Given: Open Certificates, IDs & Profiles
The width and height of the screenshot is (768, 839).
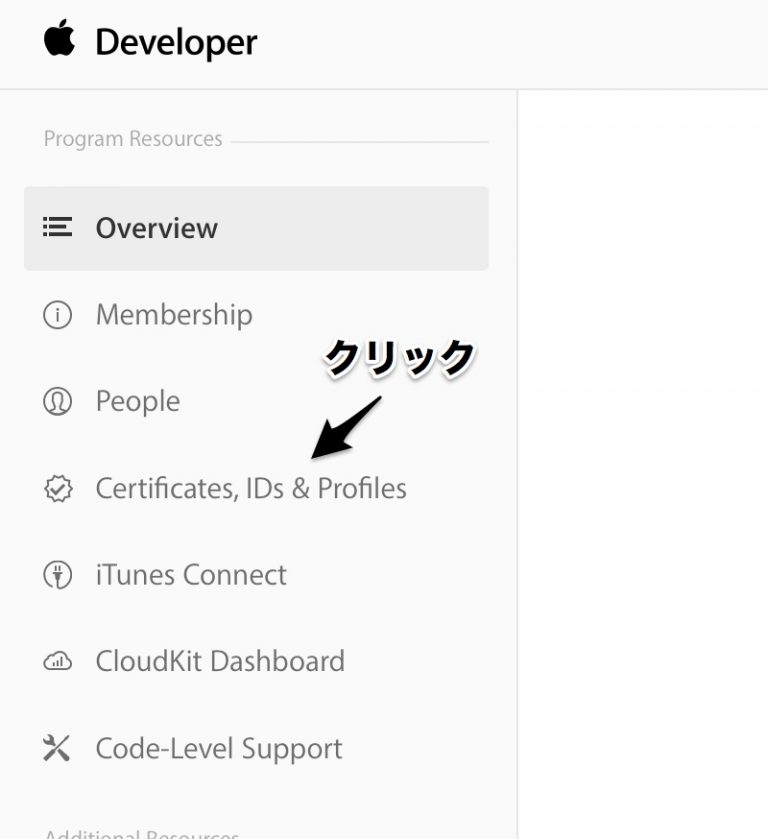Looking at the screenshot, I should (251, 489).
